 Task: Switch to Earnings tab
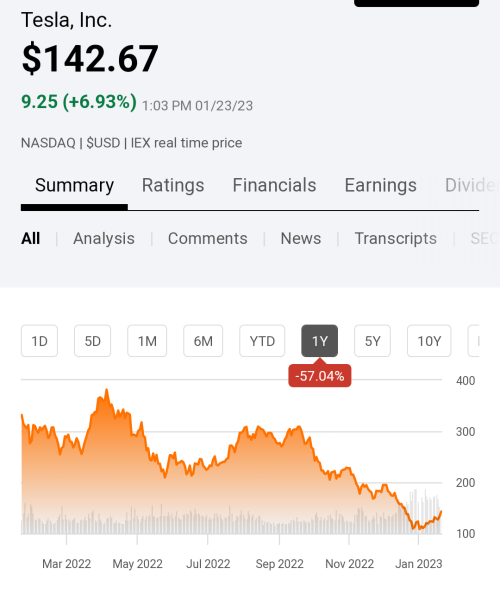coord(381,186)
